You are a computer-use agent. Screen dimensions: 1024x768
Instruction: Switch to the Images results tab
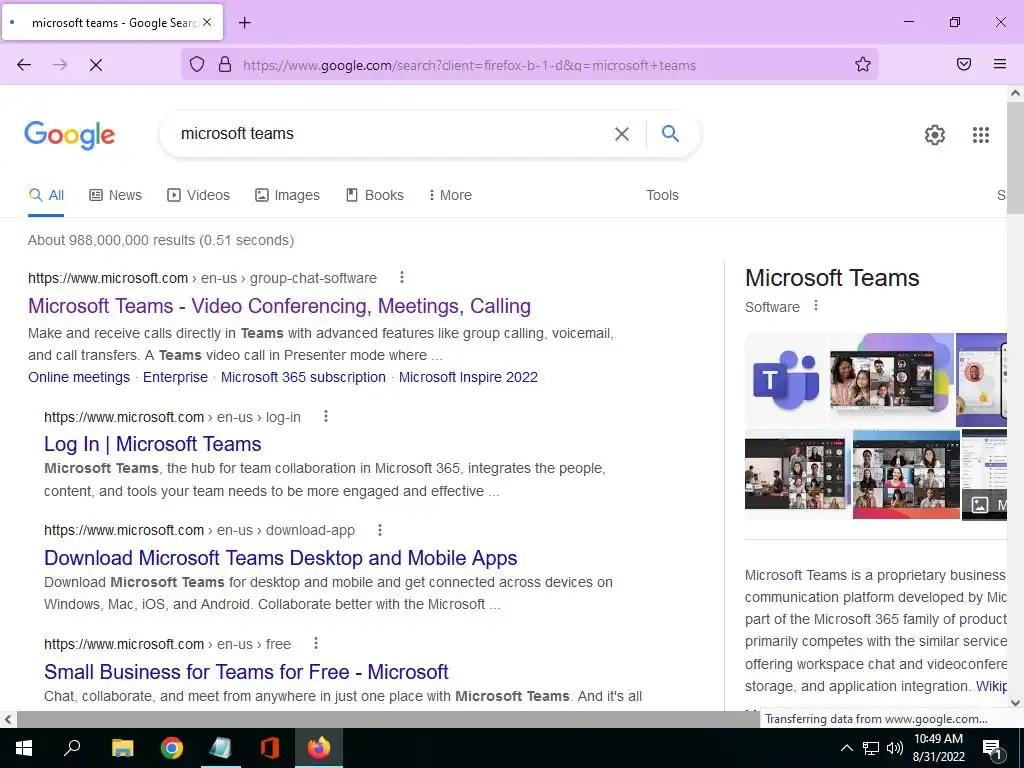[287, 195]
